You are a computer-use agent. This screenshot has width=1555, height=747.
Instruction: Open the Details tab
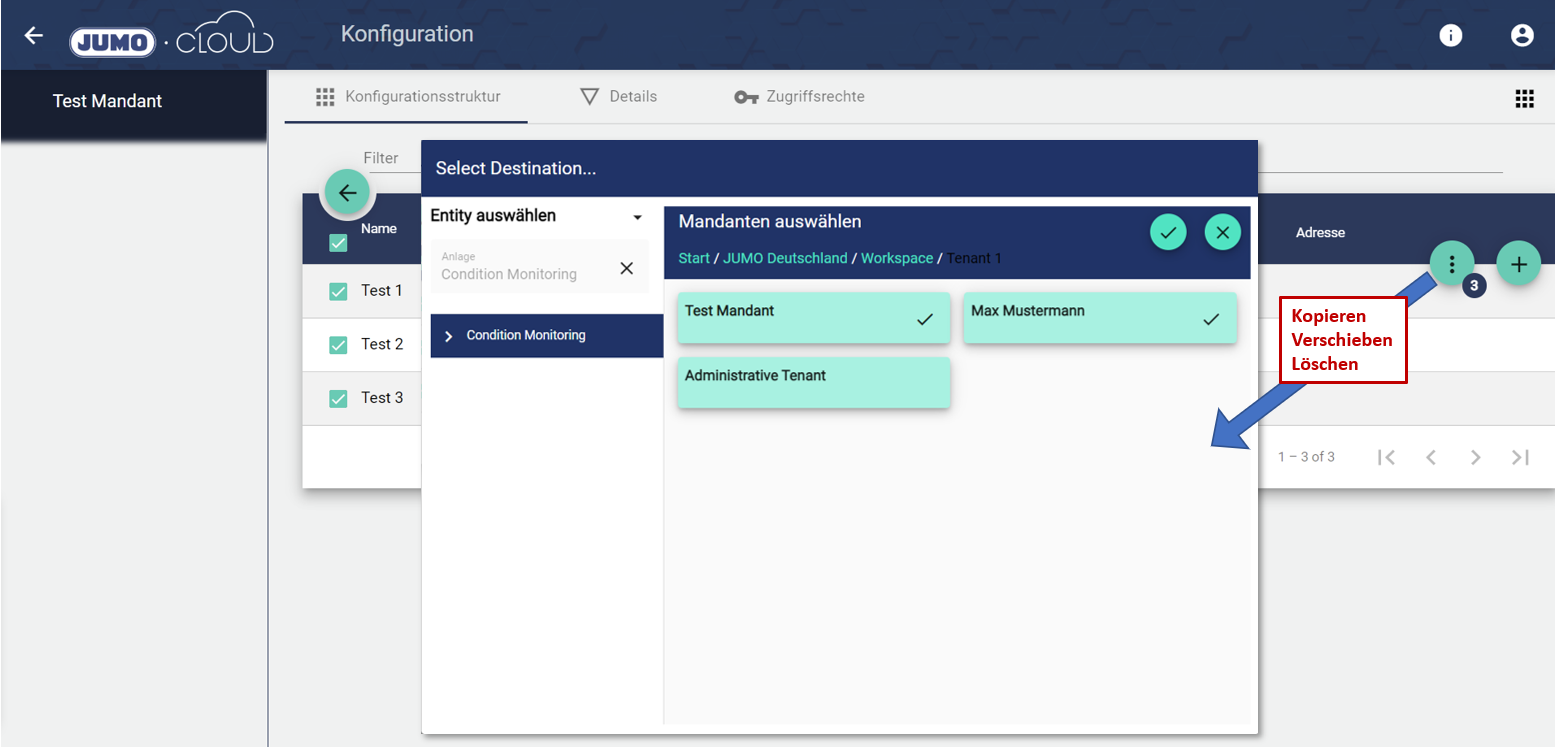pos(619,97)
